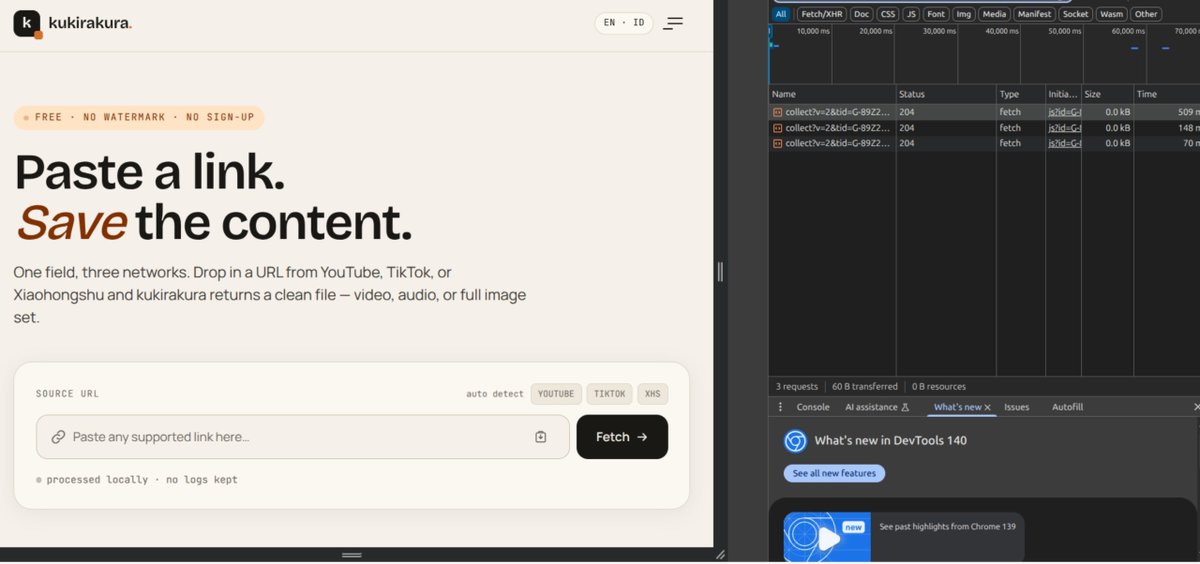Open the initiator link of the 148 ms request

coord(1064,128)
